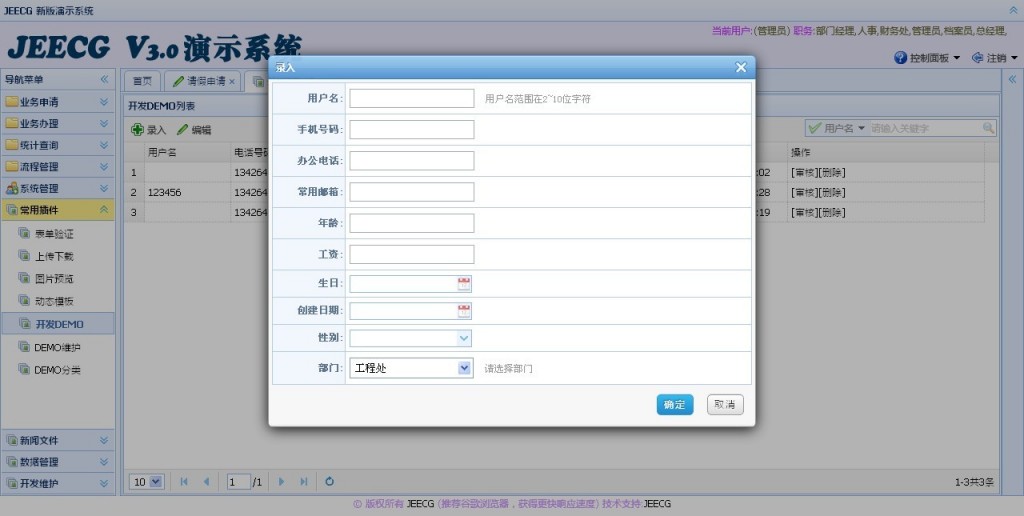Image resolution: width=1024 pixels, height=516 pixels.
Task: Click the 办公电话 input field
Action: coord(411,161)
